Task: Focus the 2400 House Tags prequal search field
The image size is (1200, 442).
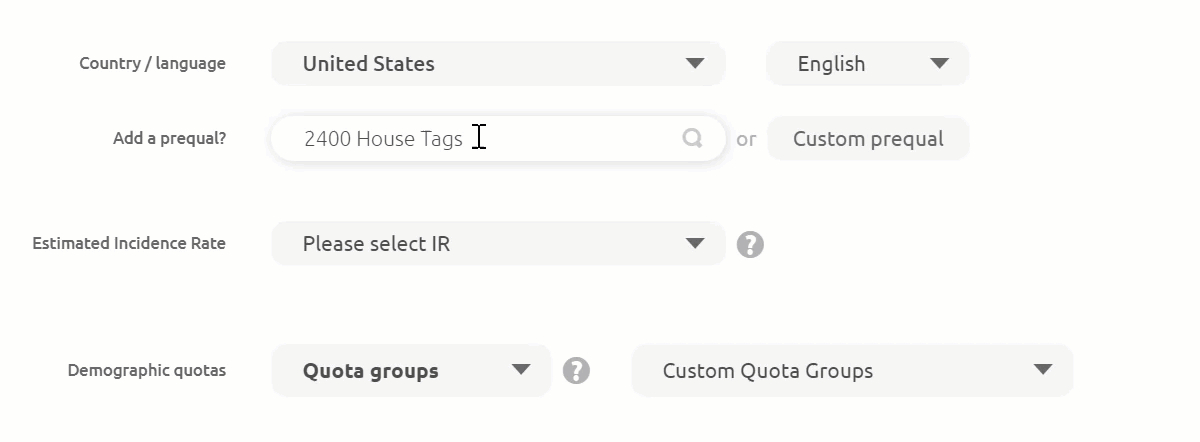Action: (x=498, y=138)
